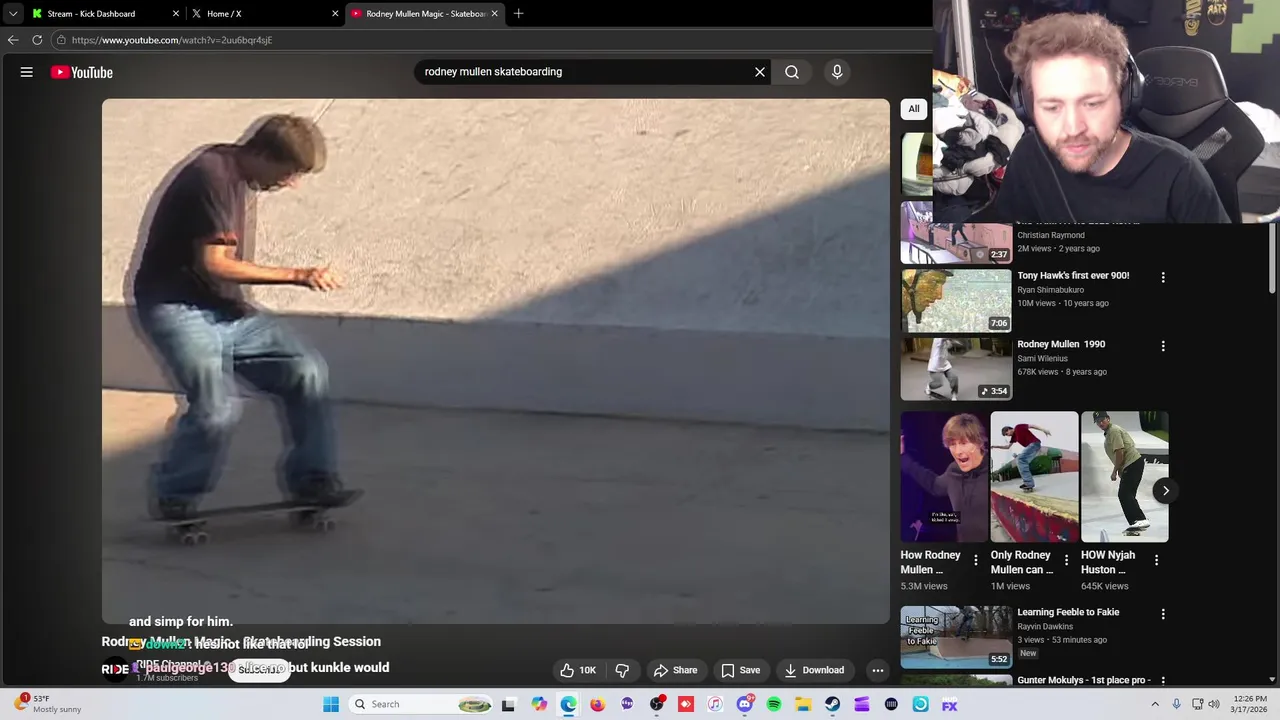Play the HOW Nyjah Huston short thumbnail

1124,477
